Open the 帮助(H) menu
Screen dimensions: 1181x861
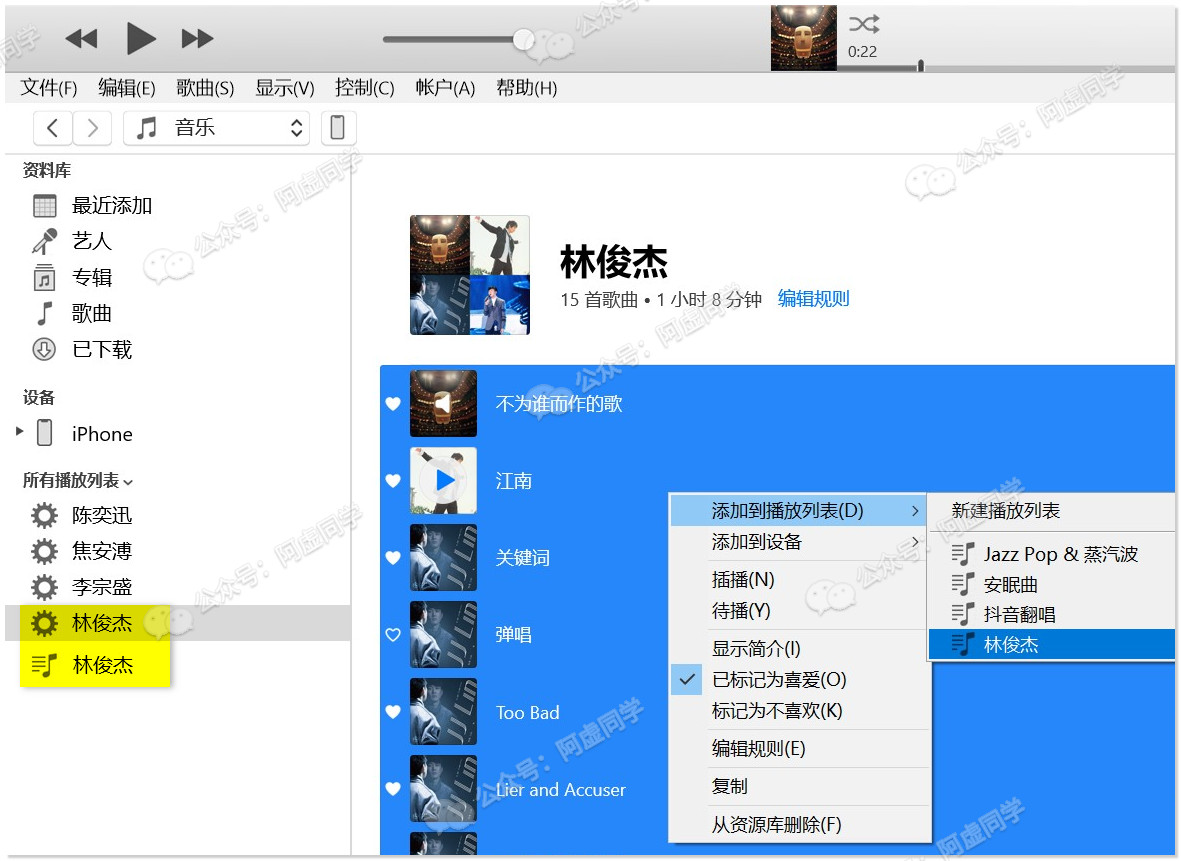[526, 88]
